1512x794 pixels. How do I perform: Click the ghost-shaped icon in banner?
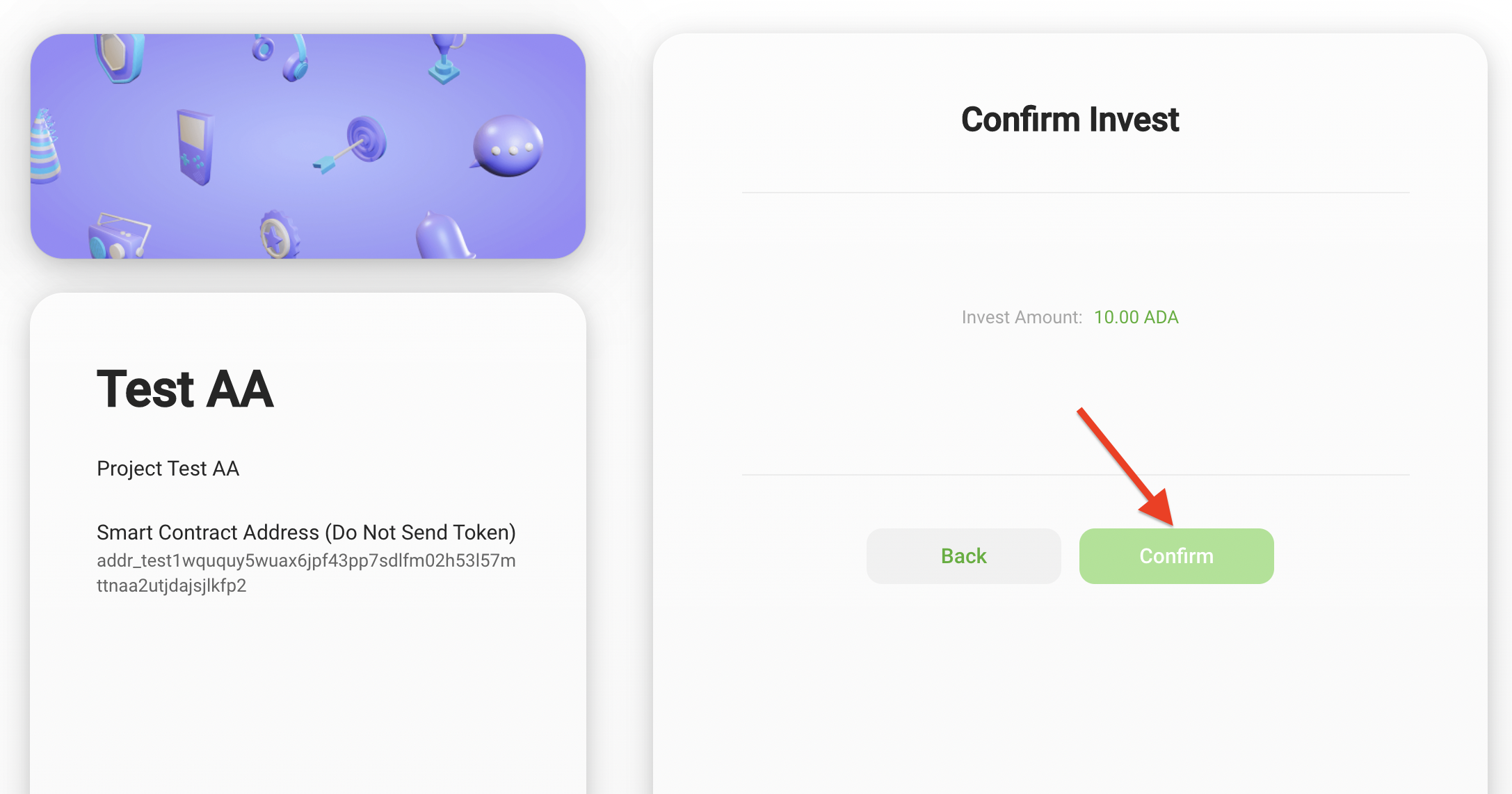pos(444,236)
